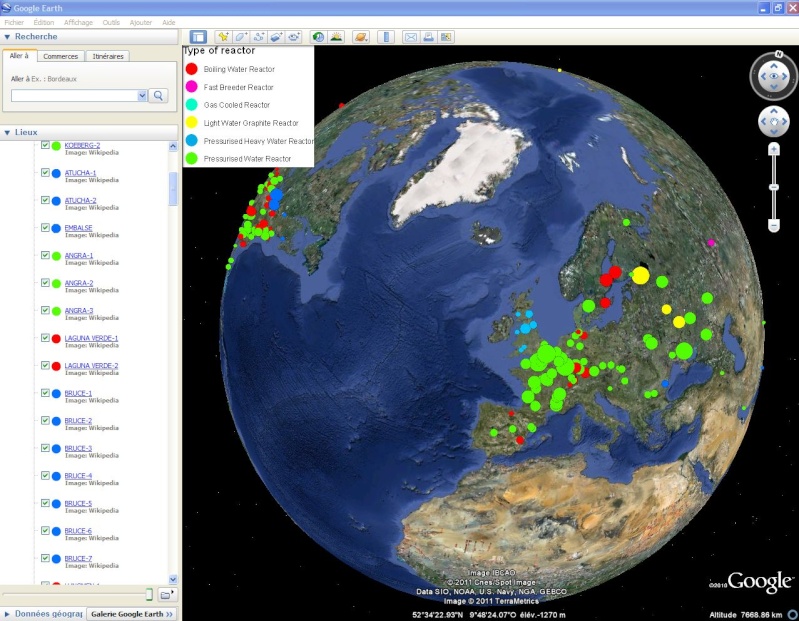The image size is (799, 621).
Task: Toggle sunlight across the landscape icon
Action: (x=336, y=37)
